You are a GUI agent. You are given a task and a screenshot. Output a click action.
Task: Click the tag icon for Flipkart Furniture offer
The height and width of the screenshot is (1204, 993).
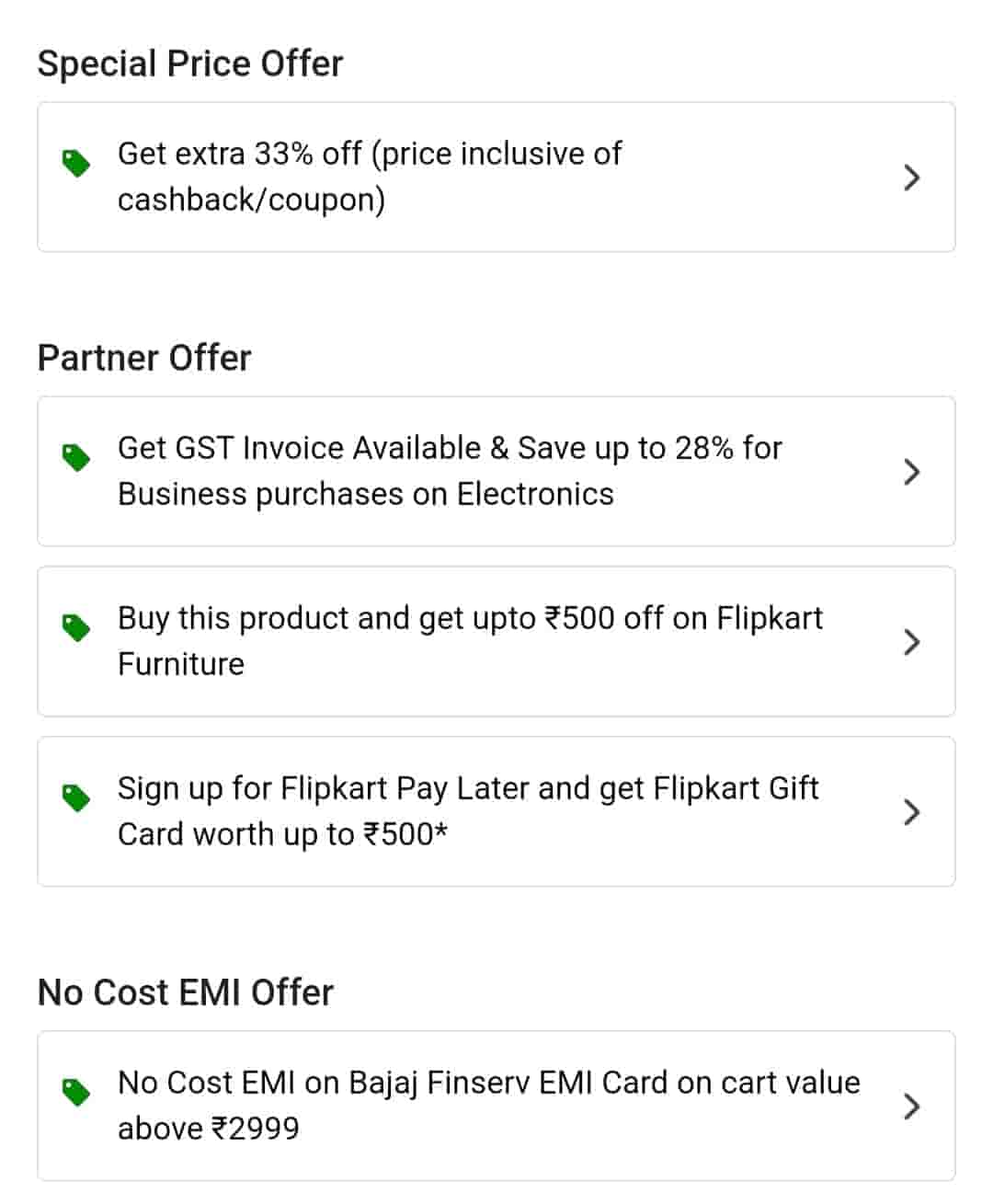click(76, 627)
